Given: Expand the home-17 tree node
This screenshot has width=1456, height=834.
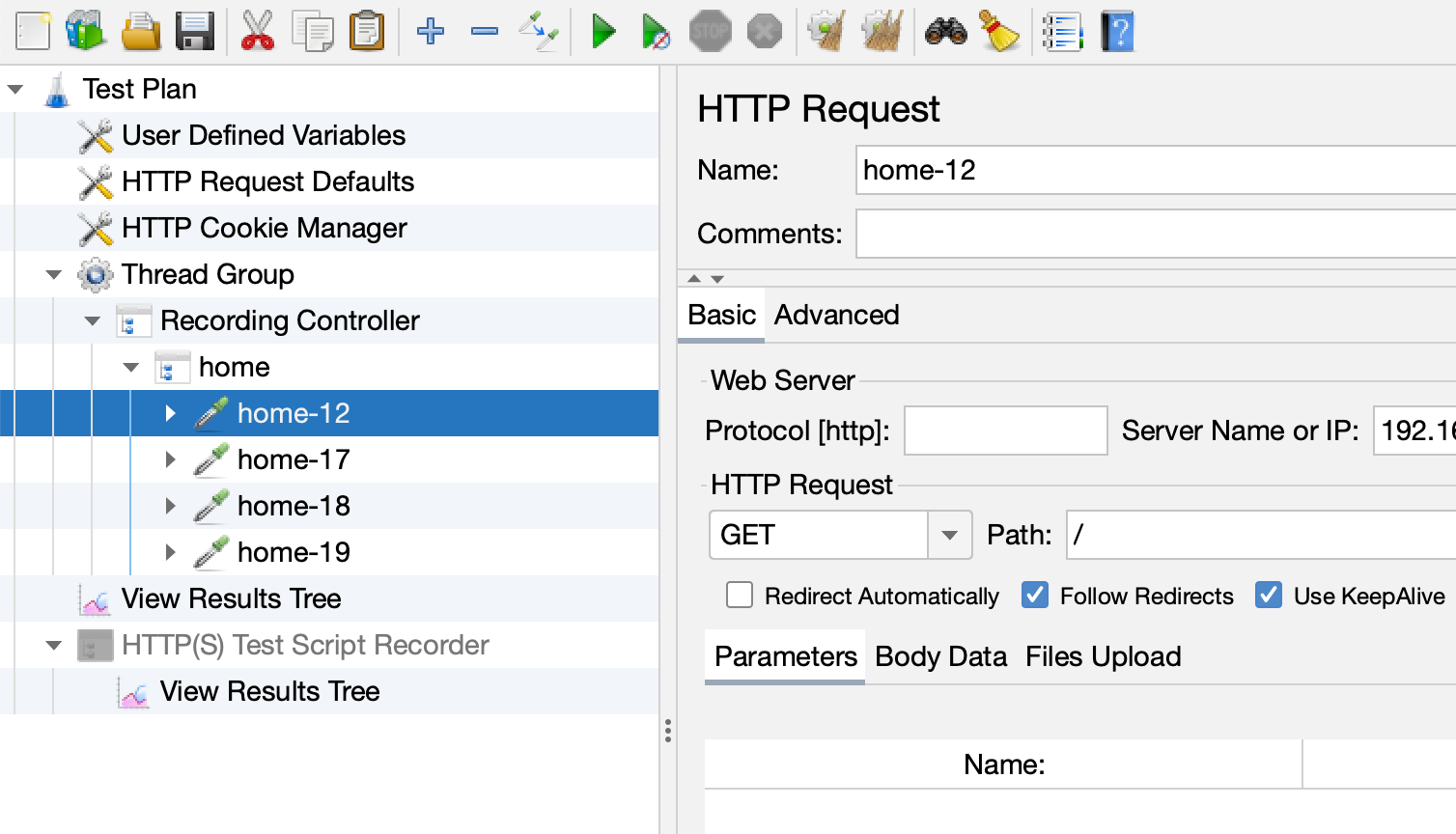Looking at the screenshot, I should [170, 459].
